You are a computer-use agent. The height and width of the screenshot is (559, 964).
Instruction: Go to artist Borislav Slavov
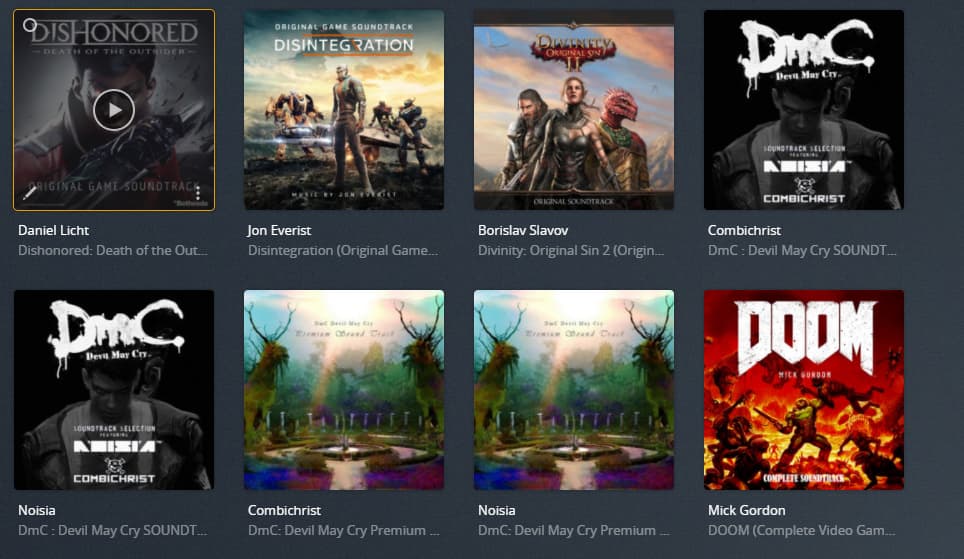(x=523, y=231)
